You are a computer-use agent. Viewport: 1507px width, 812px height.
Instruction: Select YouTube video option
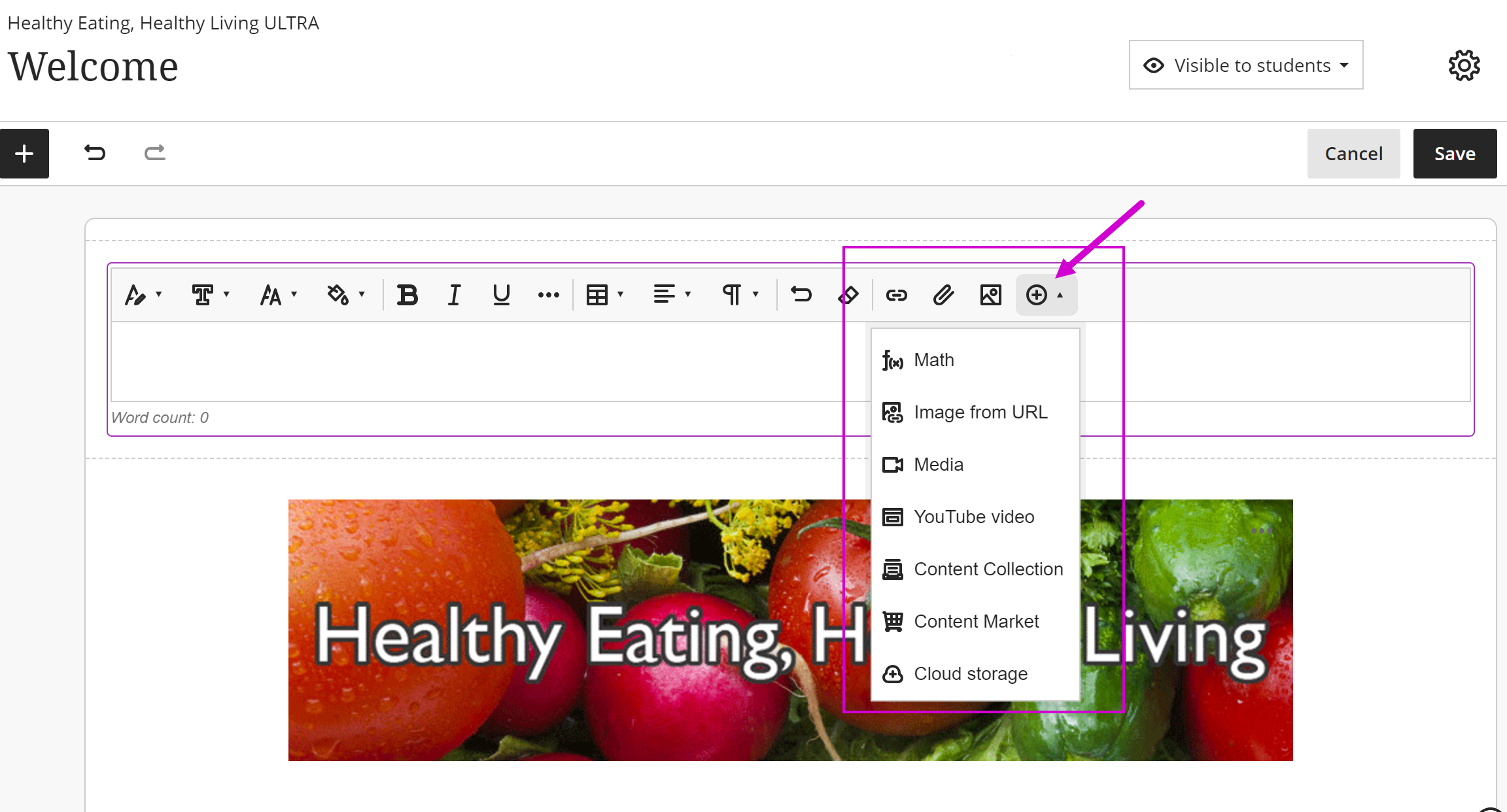tap(975, 517)
